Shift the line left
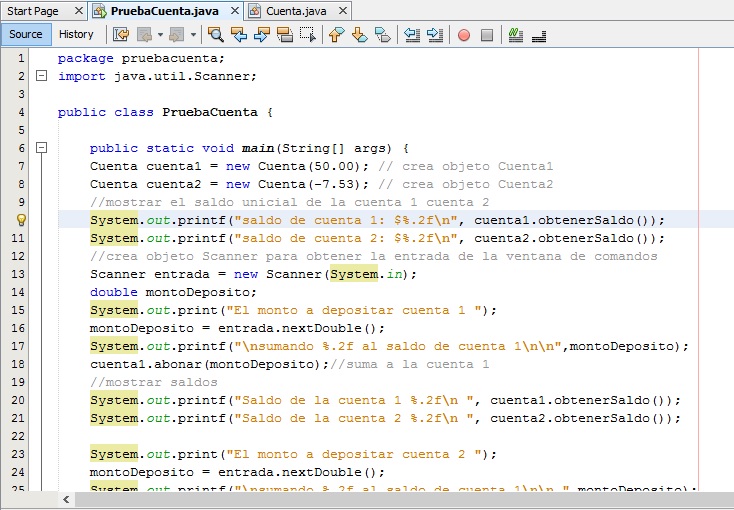 tap(412, 34)
